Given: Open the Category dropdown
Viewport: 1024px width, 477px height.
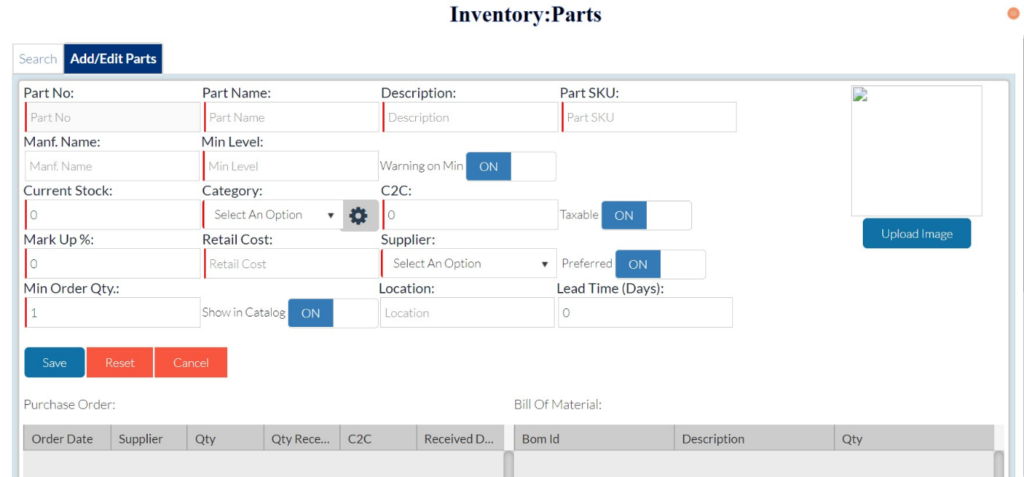Looking at the screenshot, I should (x=273, y=215).
